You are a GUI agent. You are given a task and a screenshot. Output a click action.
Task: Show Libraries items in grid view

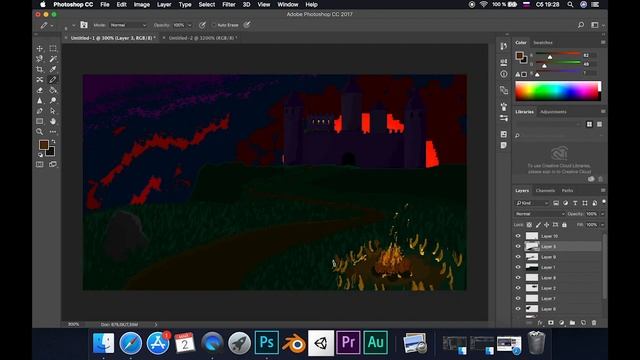click(x=589, y=124)
